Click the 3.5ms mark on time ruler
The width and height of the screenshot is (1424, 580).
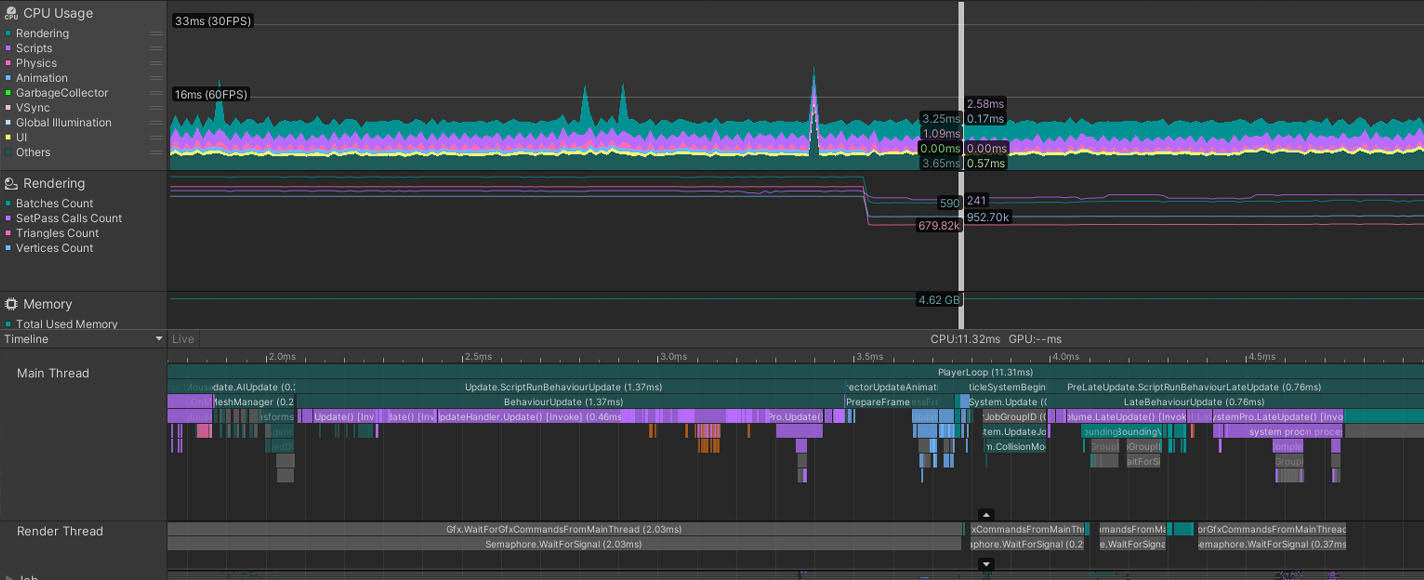pos(869,356)
